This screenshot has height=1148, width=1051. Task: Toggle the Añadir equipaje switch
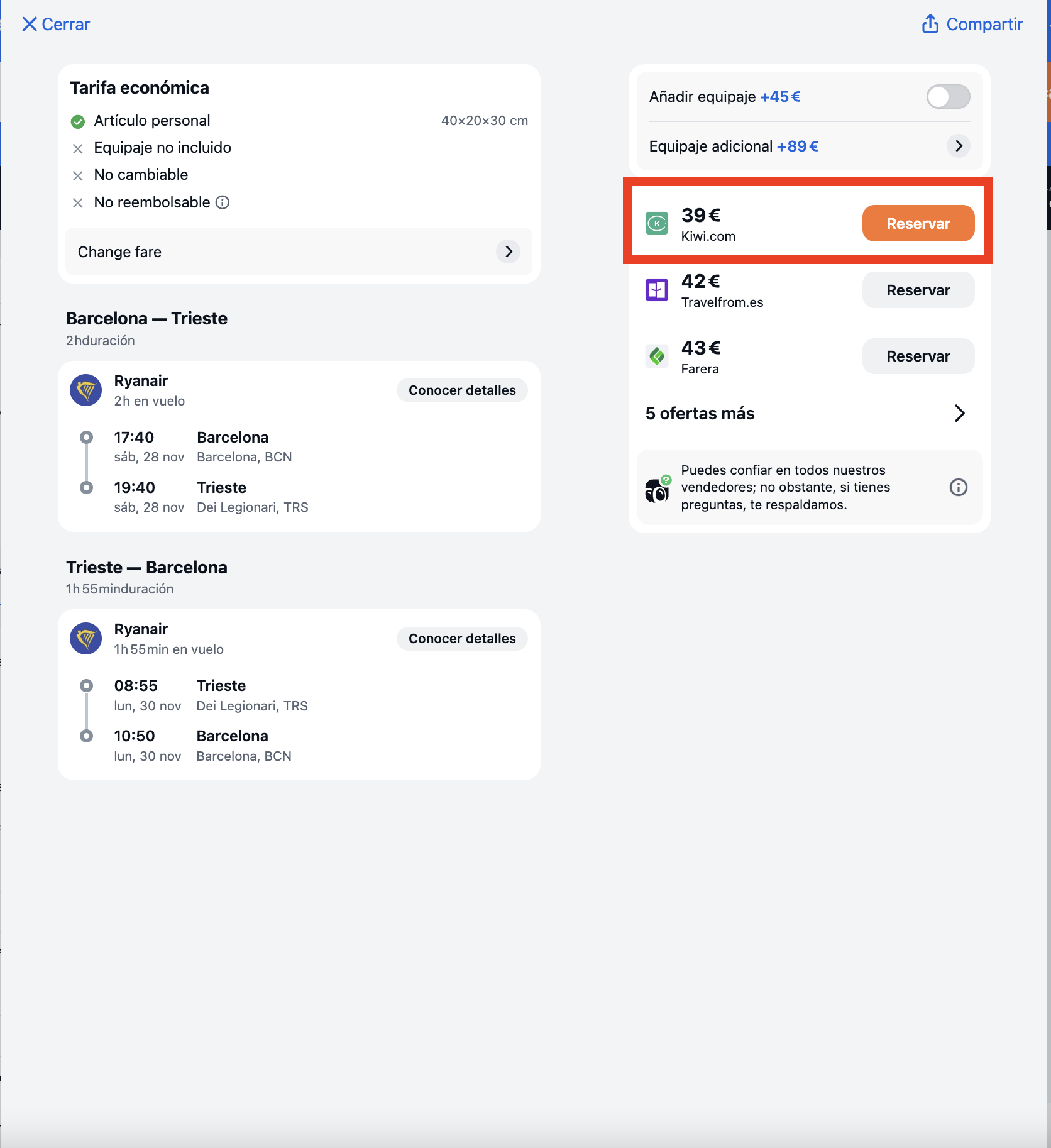[x=949, y=97]
